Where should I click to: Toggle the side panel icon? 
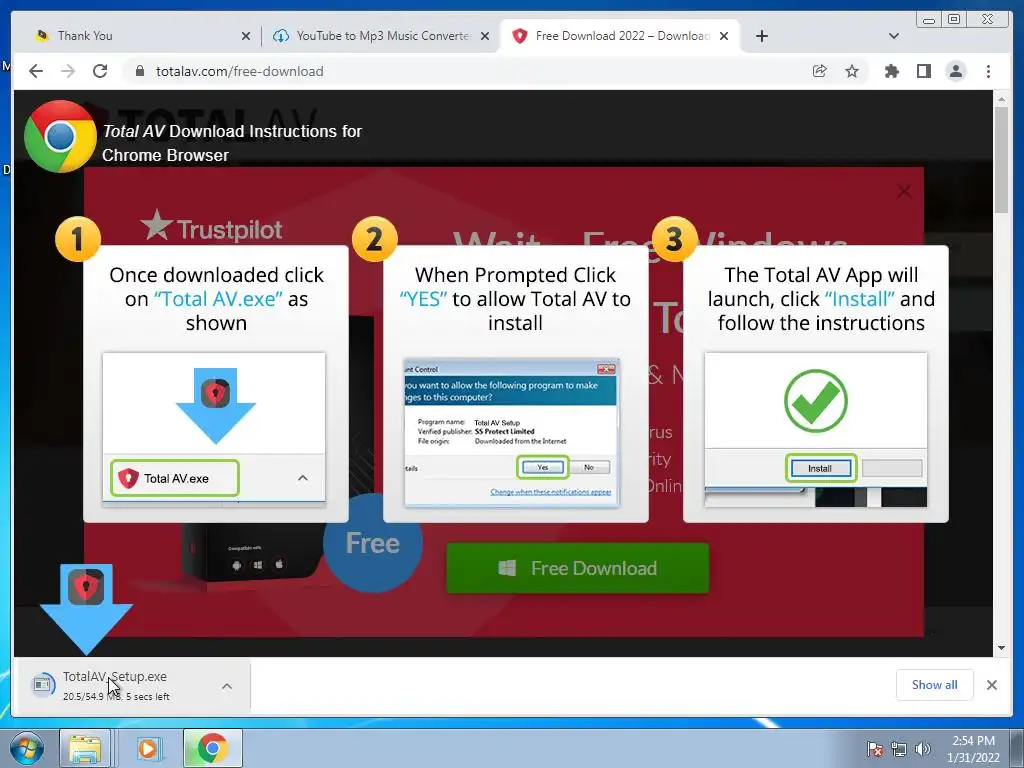[x=923, y=71]
